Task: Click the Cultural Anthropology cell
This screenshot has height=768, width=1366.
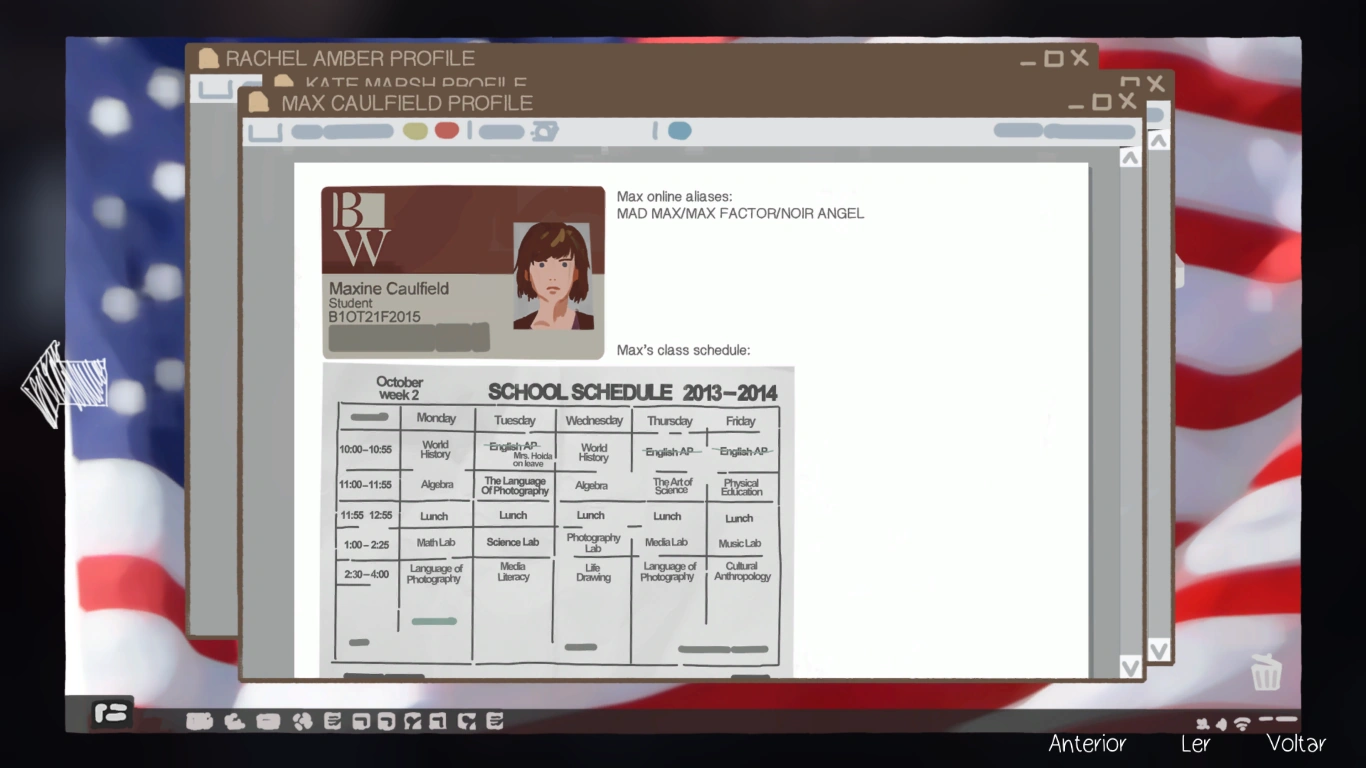Action: tap(742, 571)
